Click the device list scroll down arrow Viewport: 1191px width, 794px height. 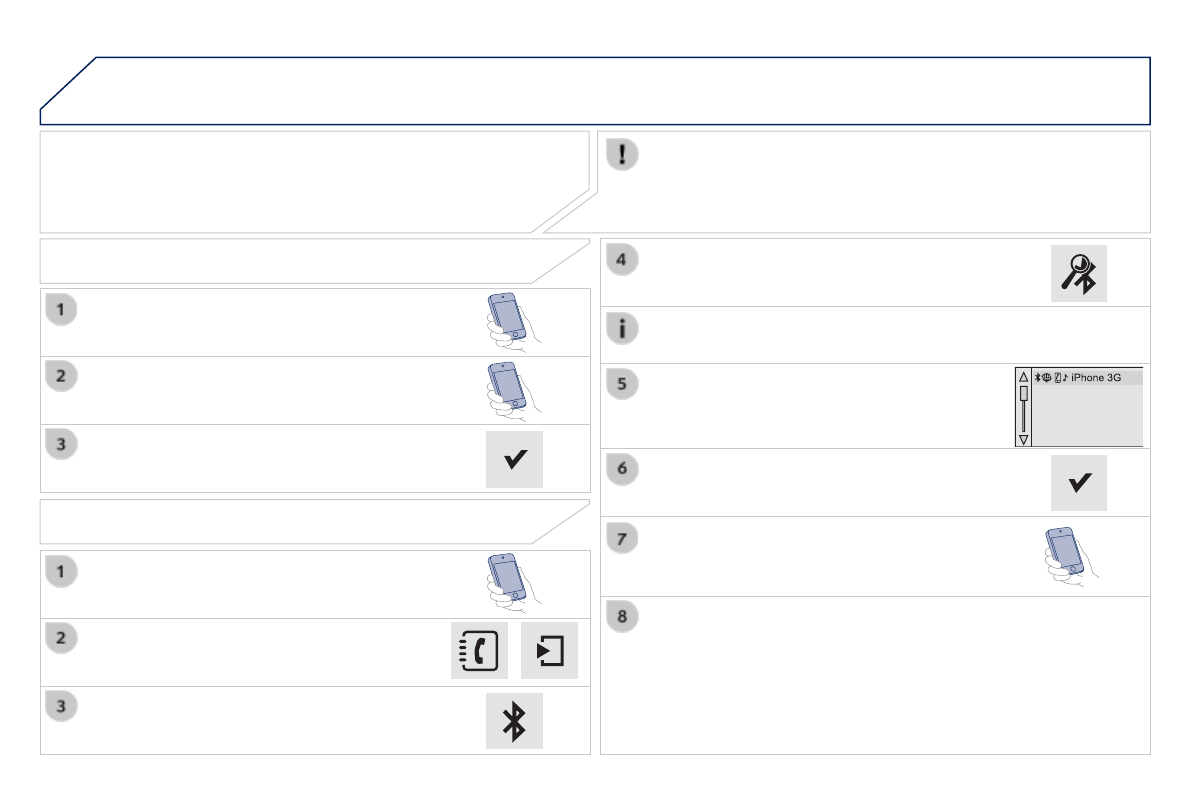[1022, 439]
